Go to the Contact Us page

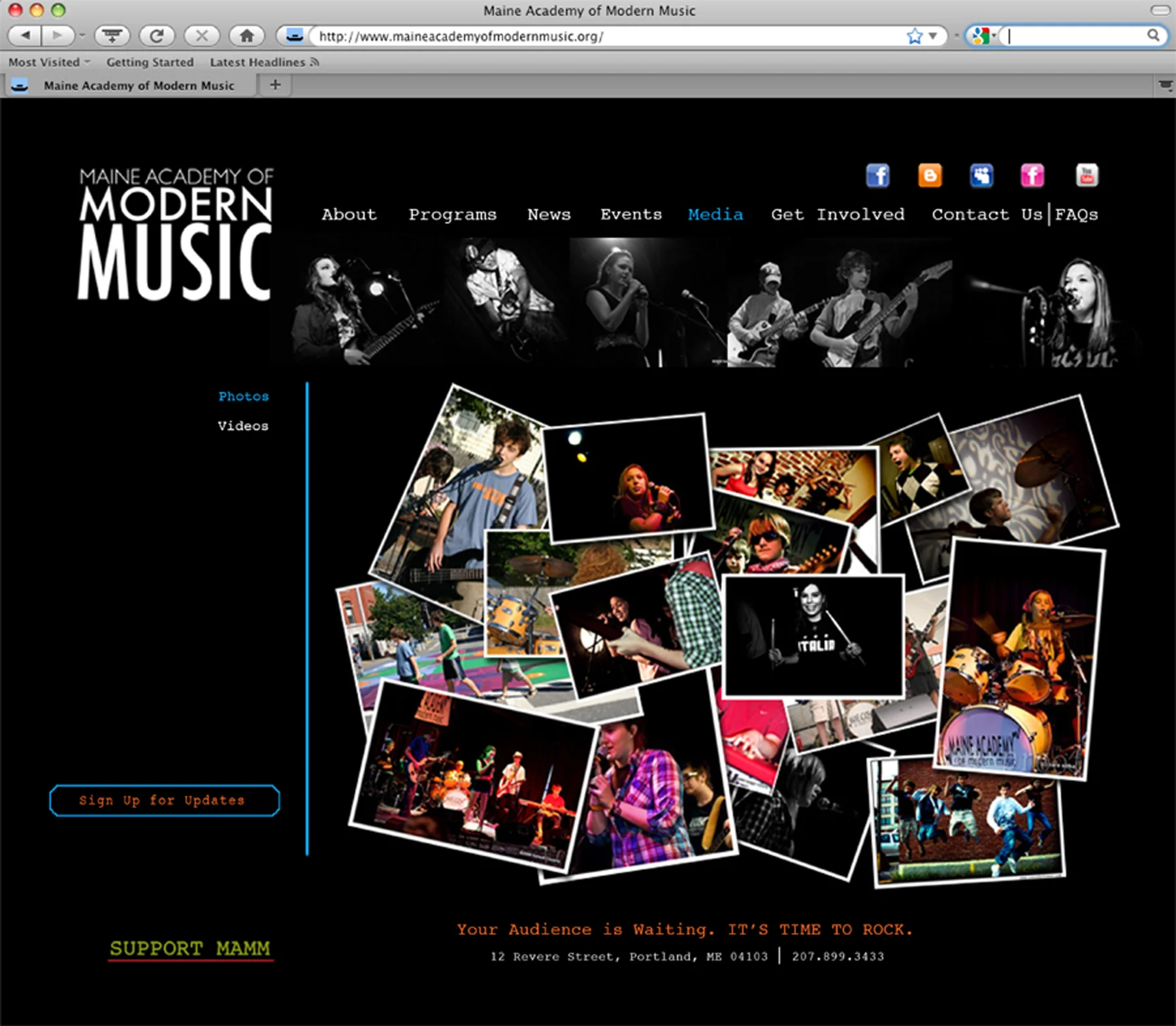pyautogui.click(x=987, y=214)
